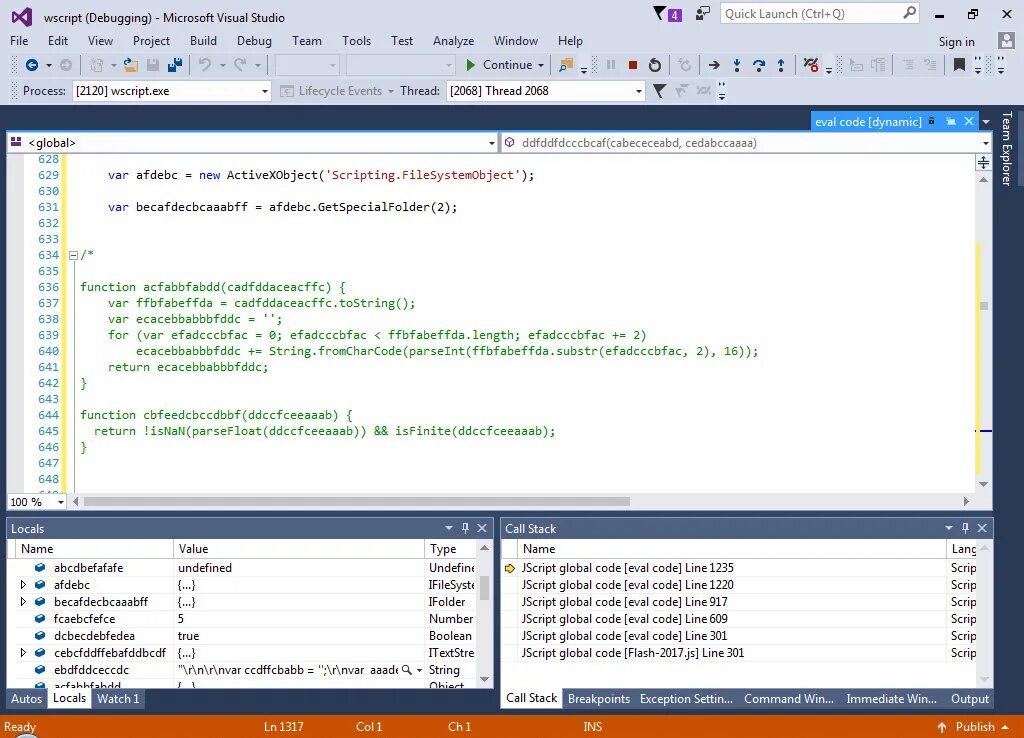Click the Value column header in Locals
The width and height of the screenshot is (1024, 738).
pyautogui.click(x=298, y=549)
